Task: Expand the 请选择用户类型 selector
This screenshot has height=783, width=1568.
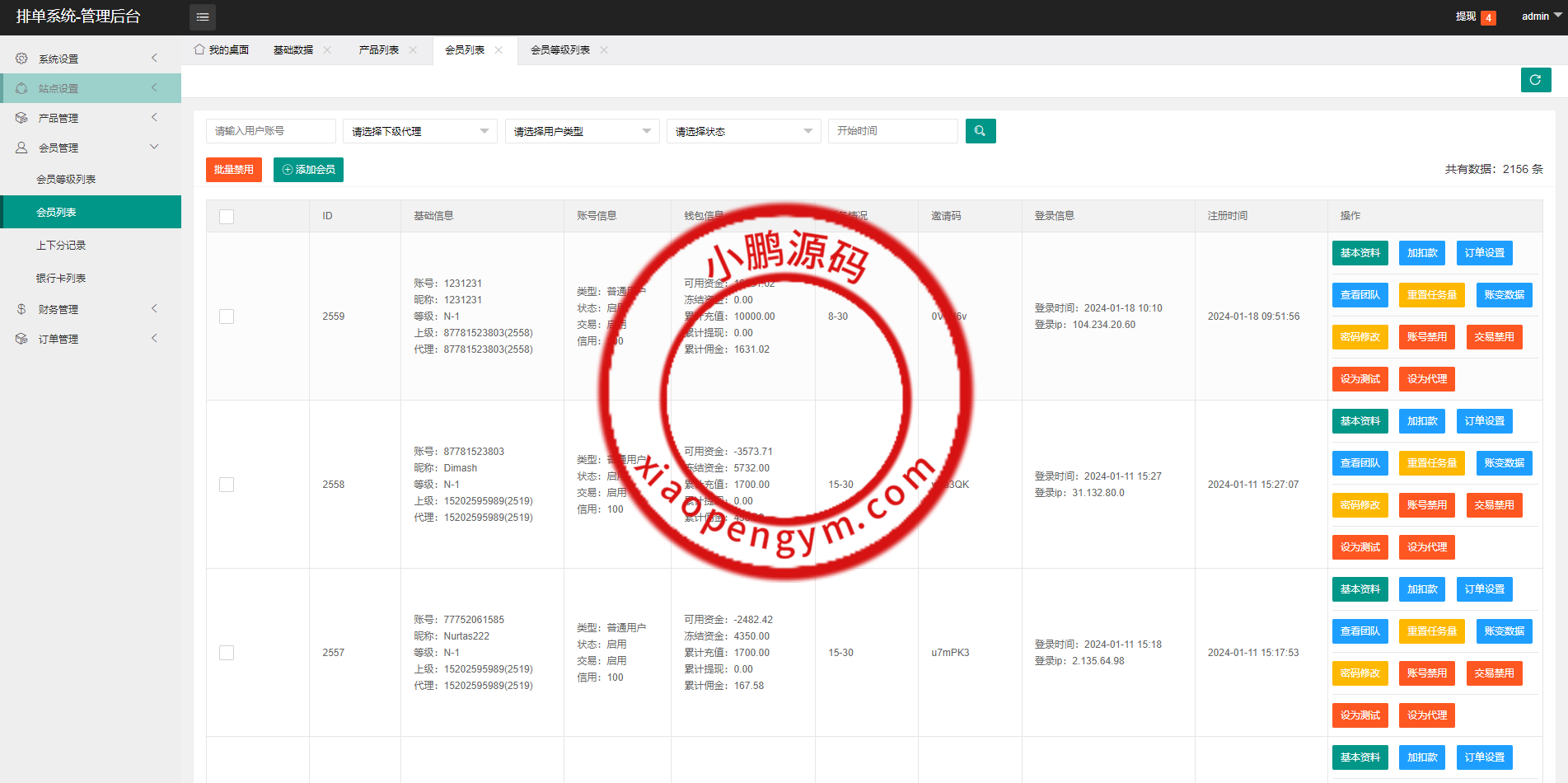Action: pos(581,130)
